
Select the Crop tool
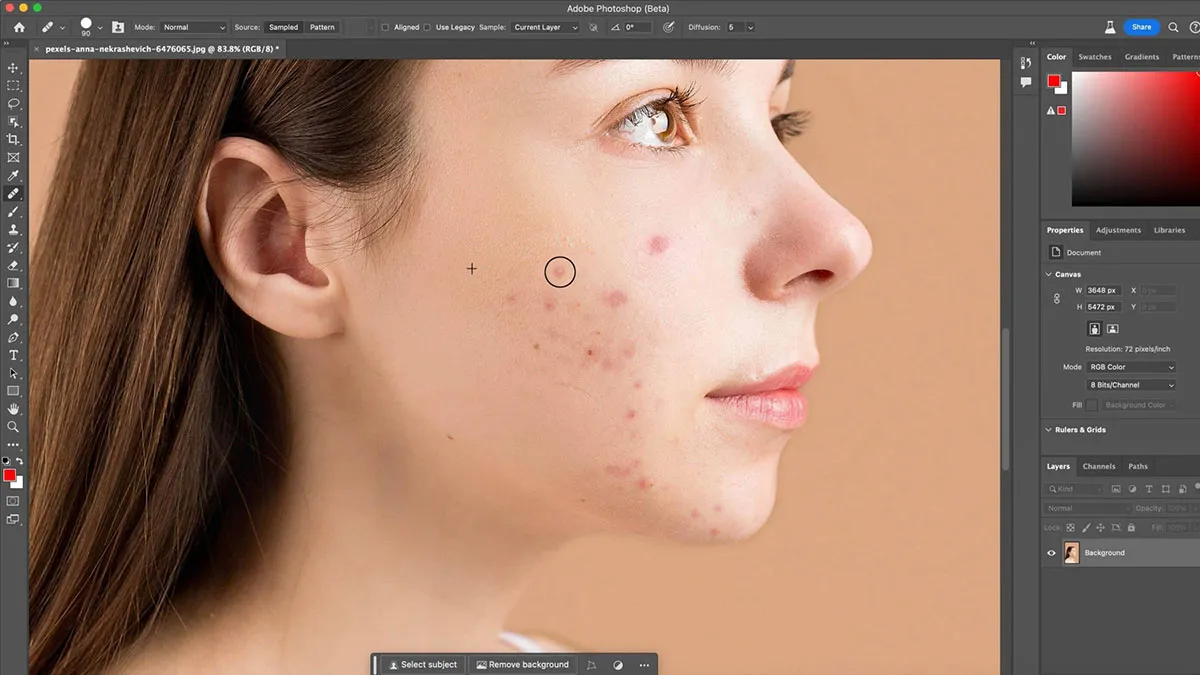tap(14, 140)
